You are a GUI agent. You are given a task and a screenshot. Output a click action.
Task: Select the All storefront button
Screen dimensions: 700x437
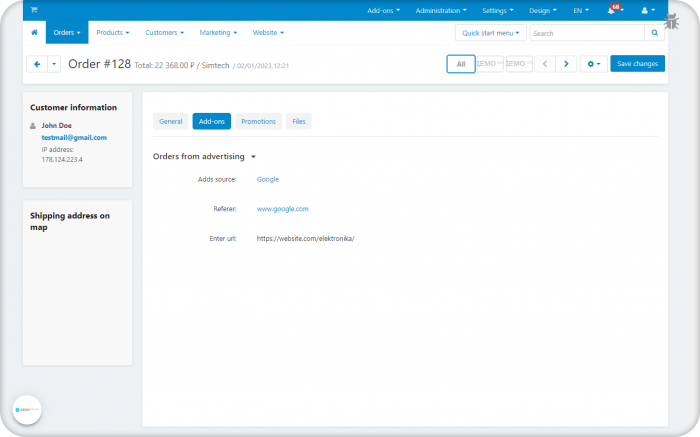coord(461,64)
